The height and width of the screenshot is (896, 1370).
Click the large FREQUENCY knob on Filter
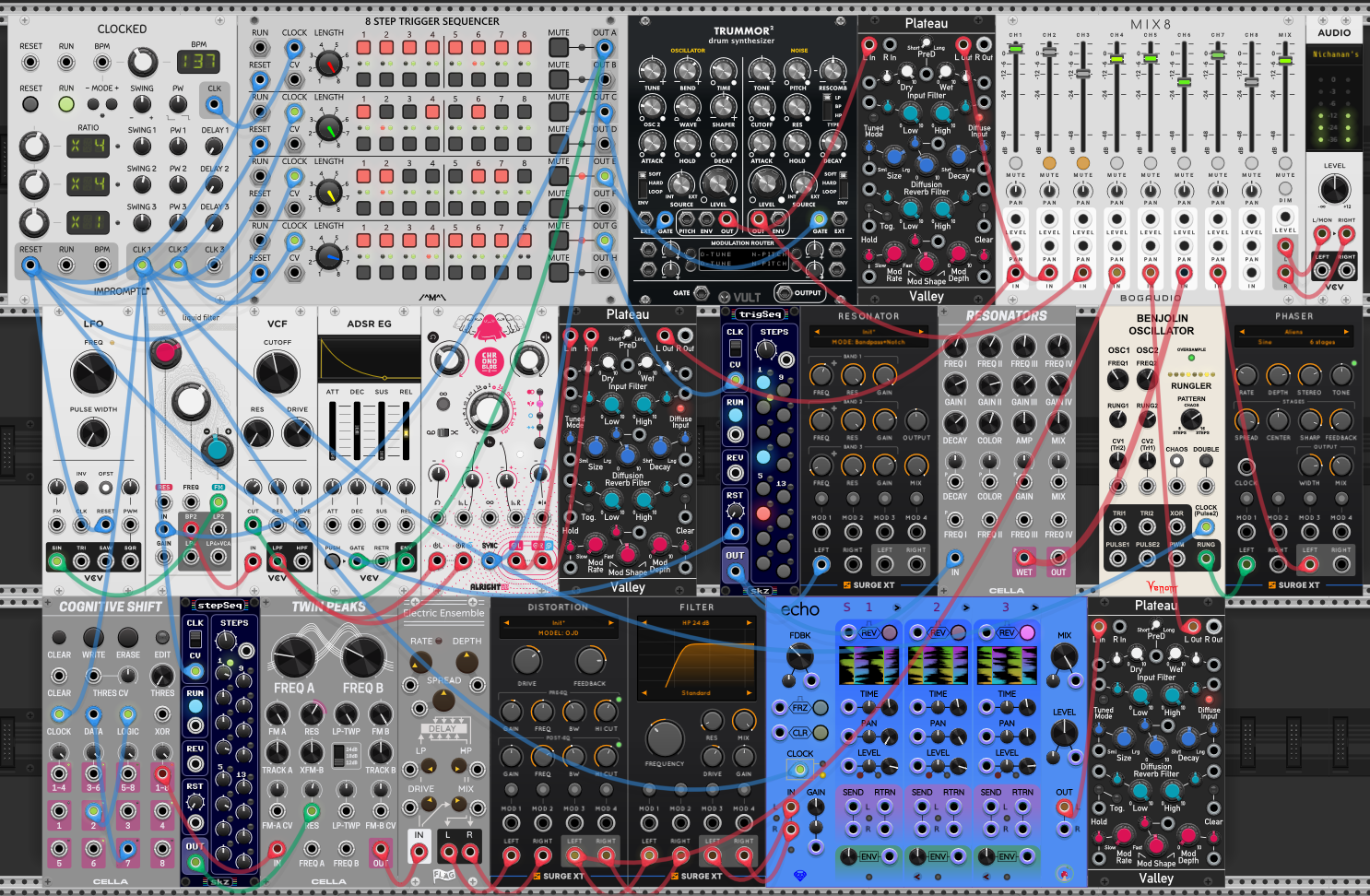pyautogui.click(x=665, y=738)
